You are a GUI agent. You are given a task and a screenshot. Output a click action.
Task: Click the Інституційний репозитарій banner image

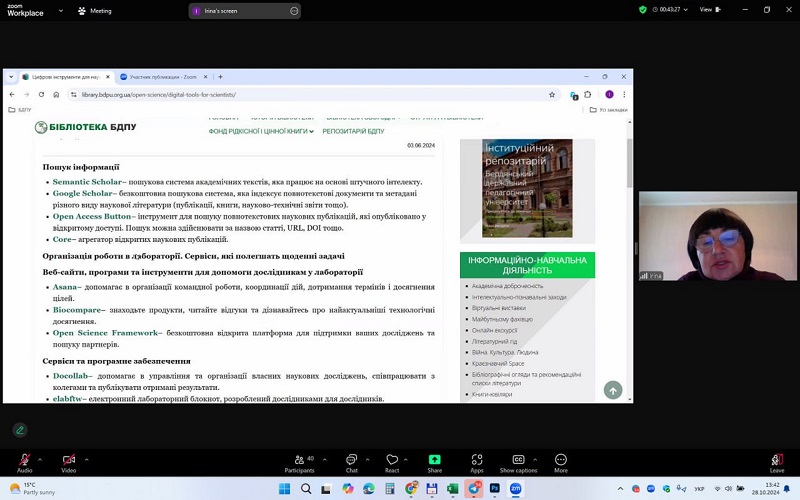[527, 188]
